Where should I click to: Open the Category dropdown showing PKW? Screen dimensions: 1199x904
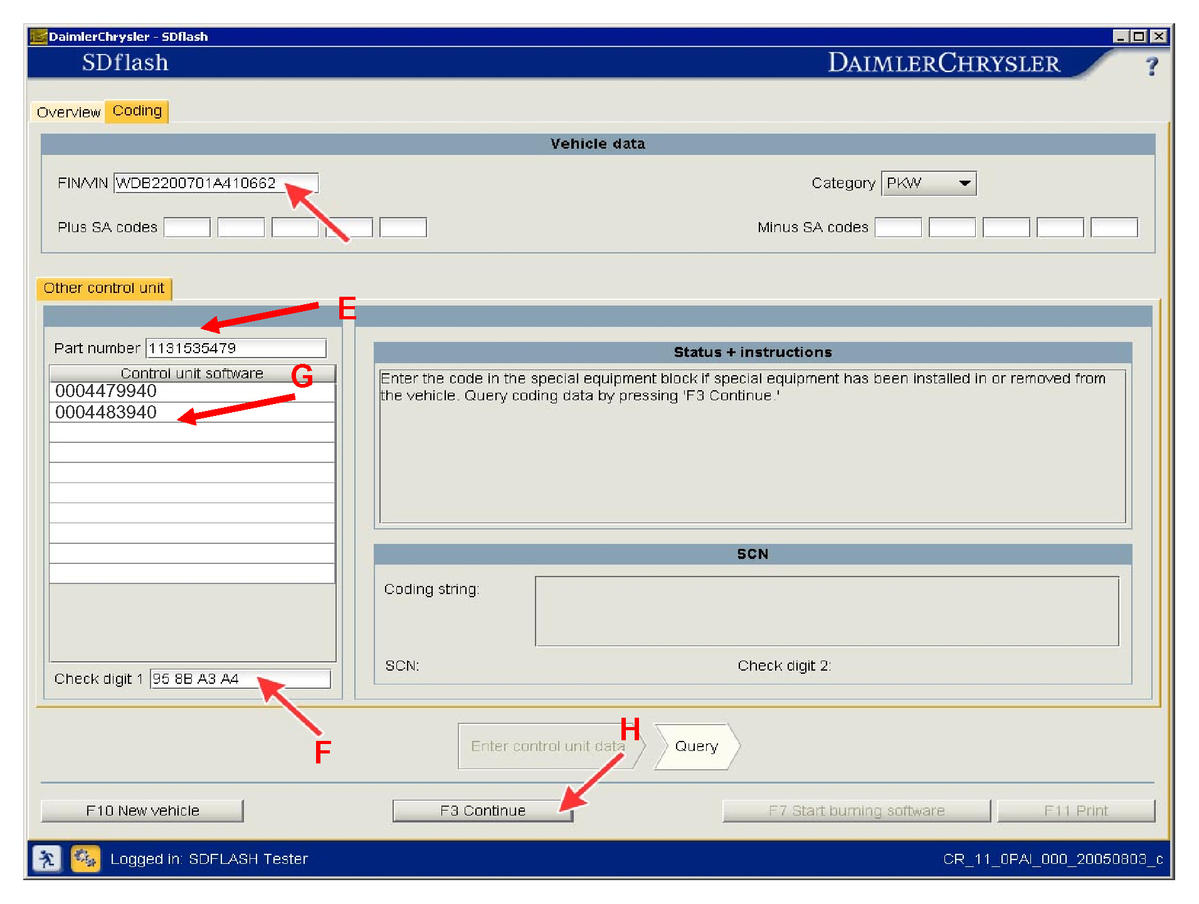[x=928, y=184]
